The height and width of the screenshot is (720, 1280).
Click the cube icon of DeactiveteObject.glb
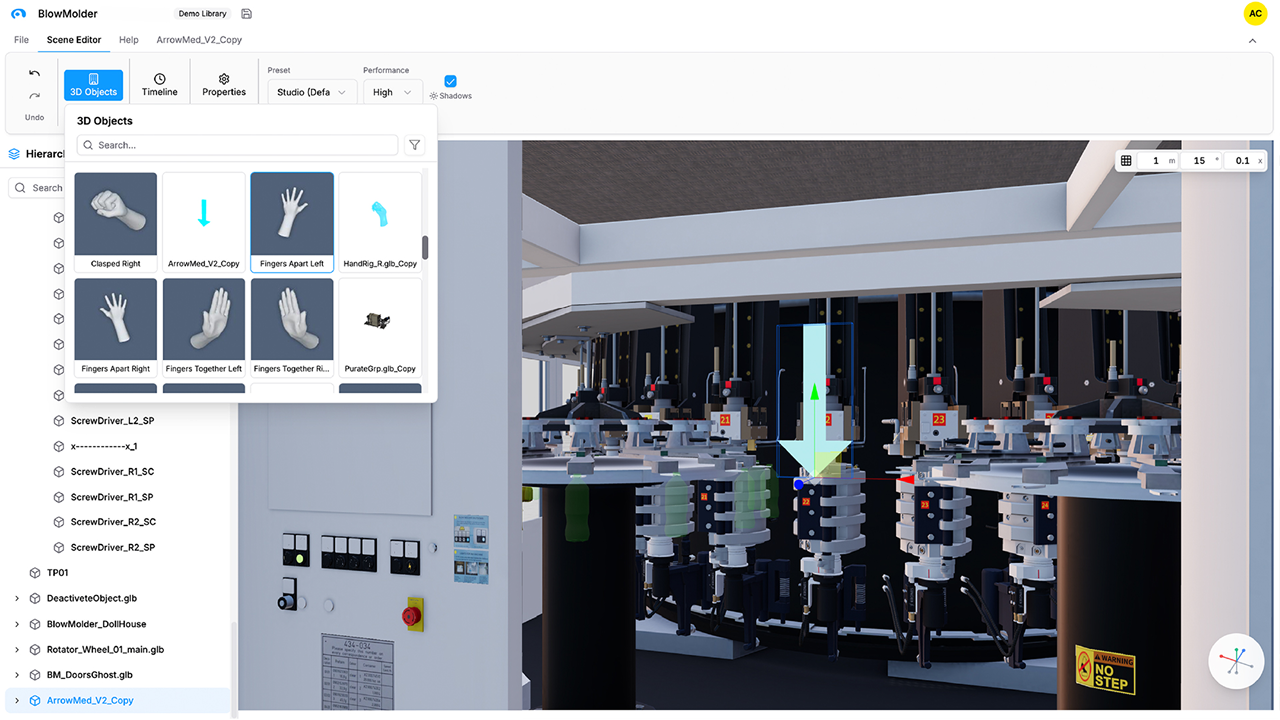(35, 599)
